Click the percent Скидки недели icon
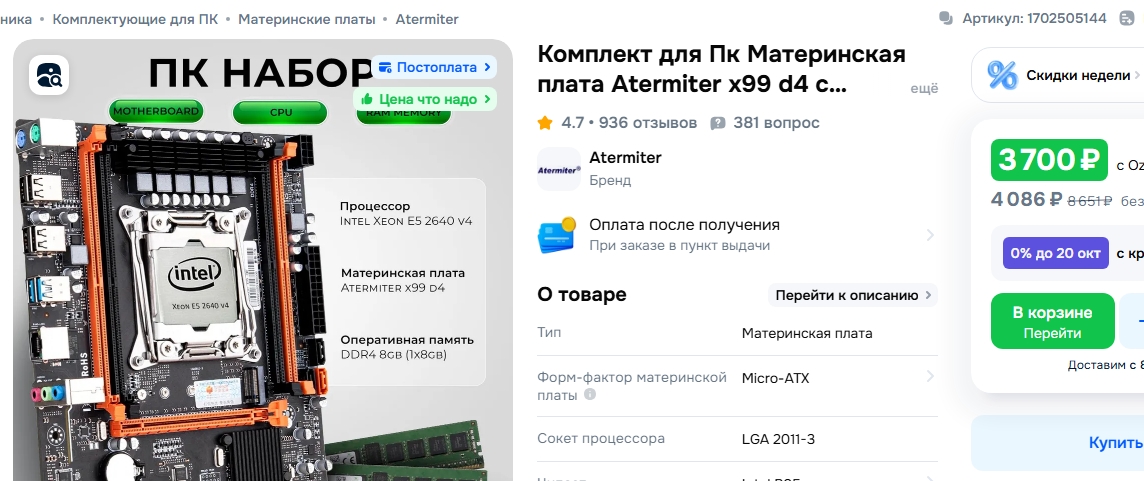Screen dimensions: 1144x481 [1002, 75]
